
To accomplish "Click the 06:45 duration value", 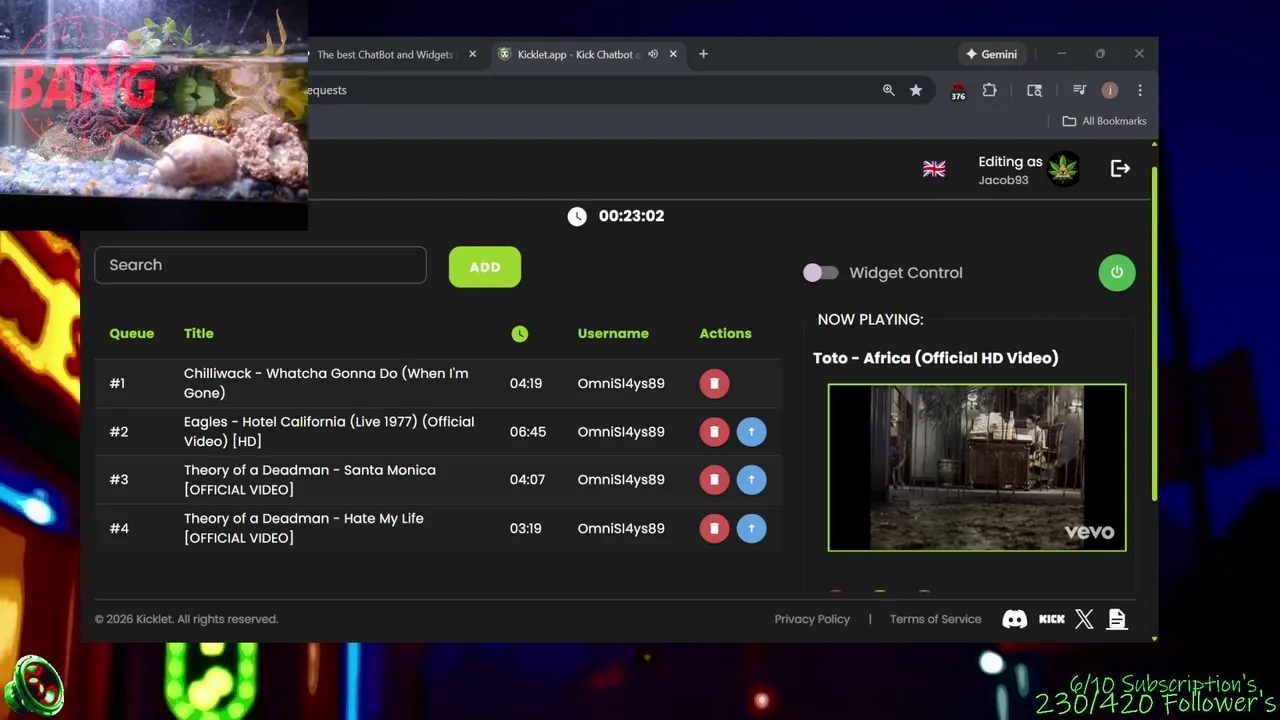I will tap(528, 432).
